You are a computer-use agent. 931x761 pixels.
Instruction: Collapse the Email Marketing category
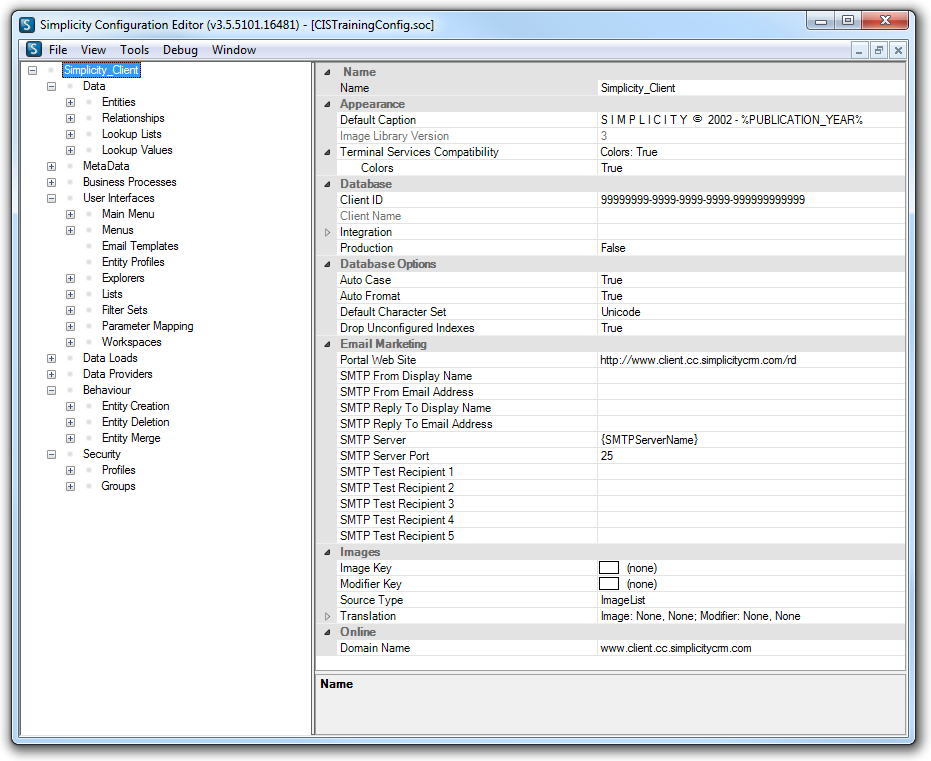pos(327,344)
